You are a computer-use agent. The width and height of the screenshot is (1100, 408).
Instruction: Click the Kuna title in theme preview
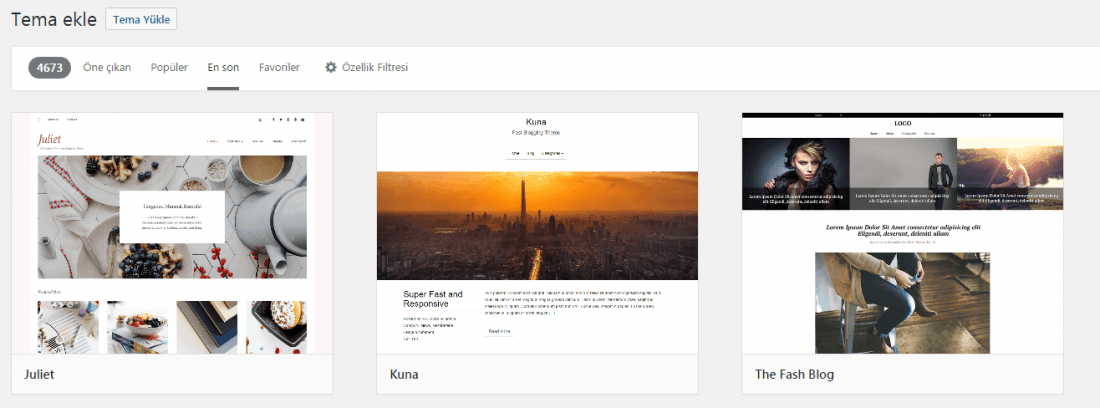click(537, 122)
